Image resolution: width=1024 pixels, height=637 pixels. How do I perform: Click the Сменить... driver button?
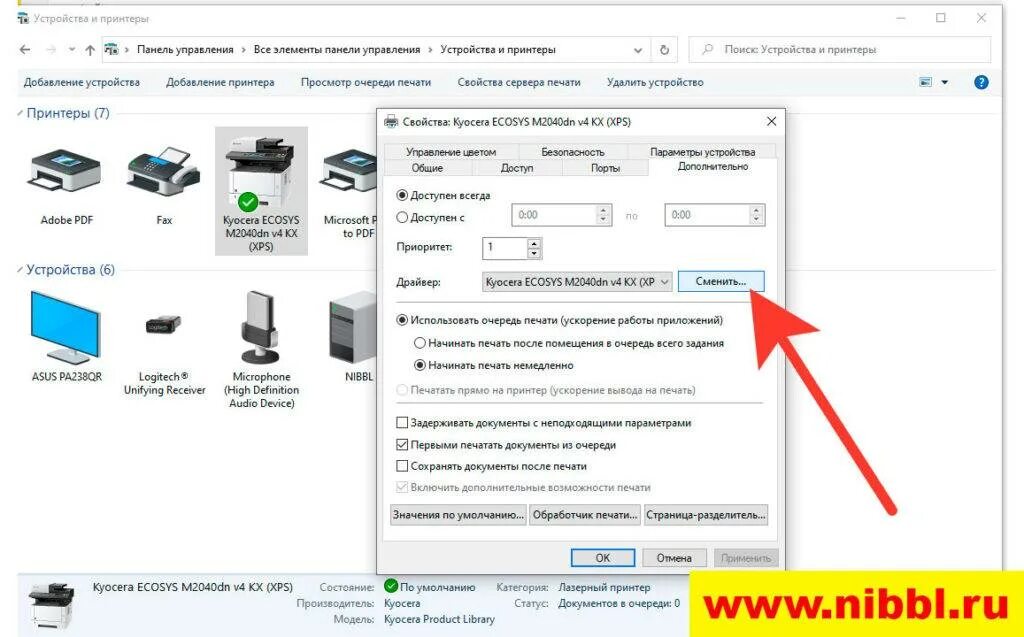pos(721,282)
